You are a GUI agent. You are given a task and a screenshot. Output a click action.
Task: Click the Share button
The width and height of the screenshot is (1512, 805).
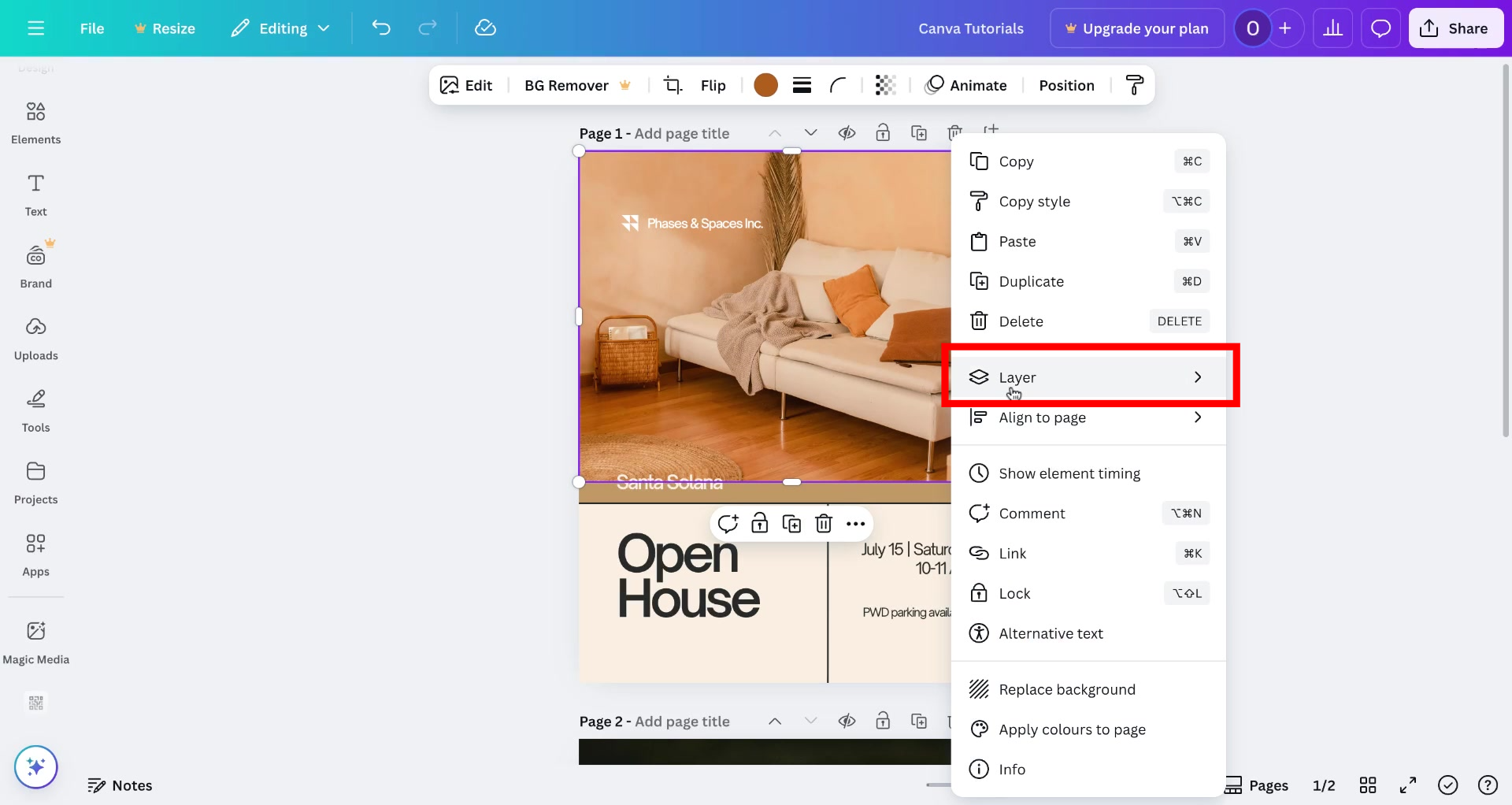pyautogui.click(x=1455, y=28)
